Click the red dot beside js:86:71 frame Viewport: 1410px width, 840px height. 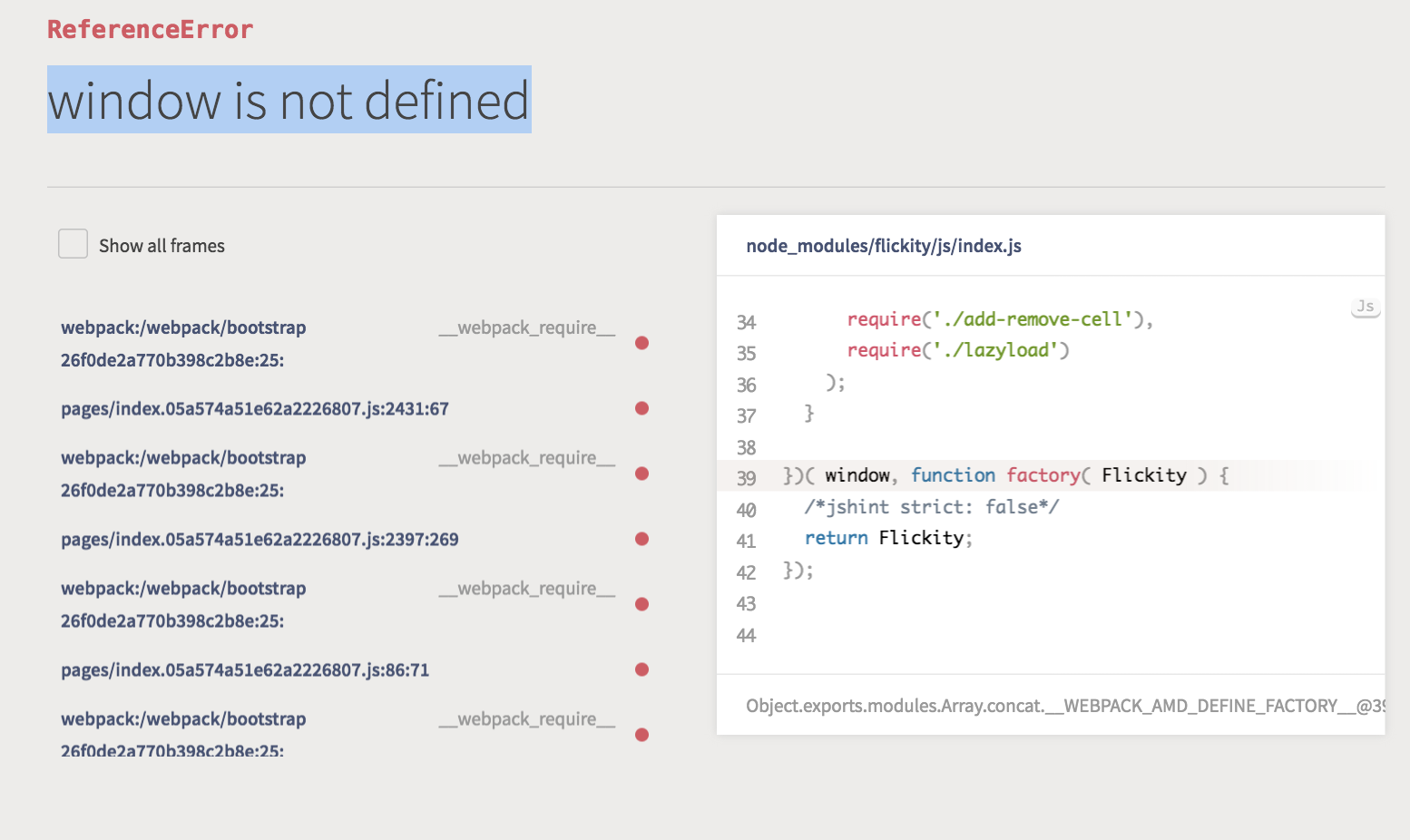(x=641, y=669)
